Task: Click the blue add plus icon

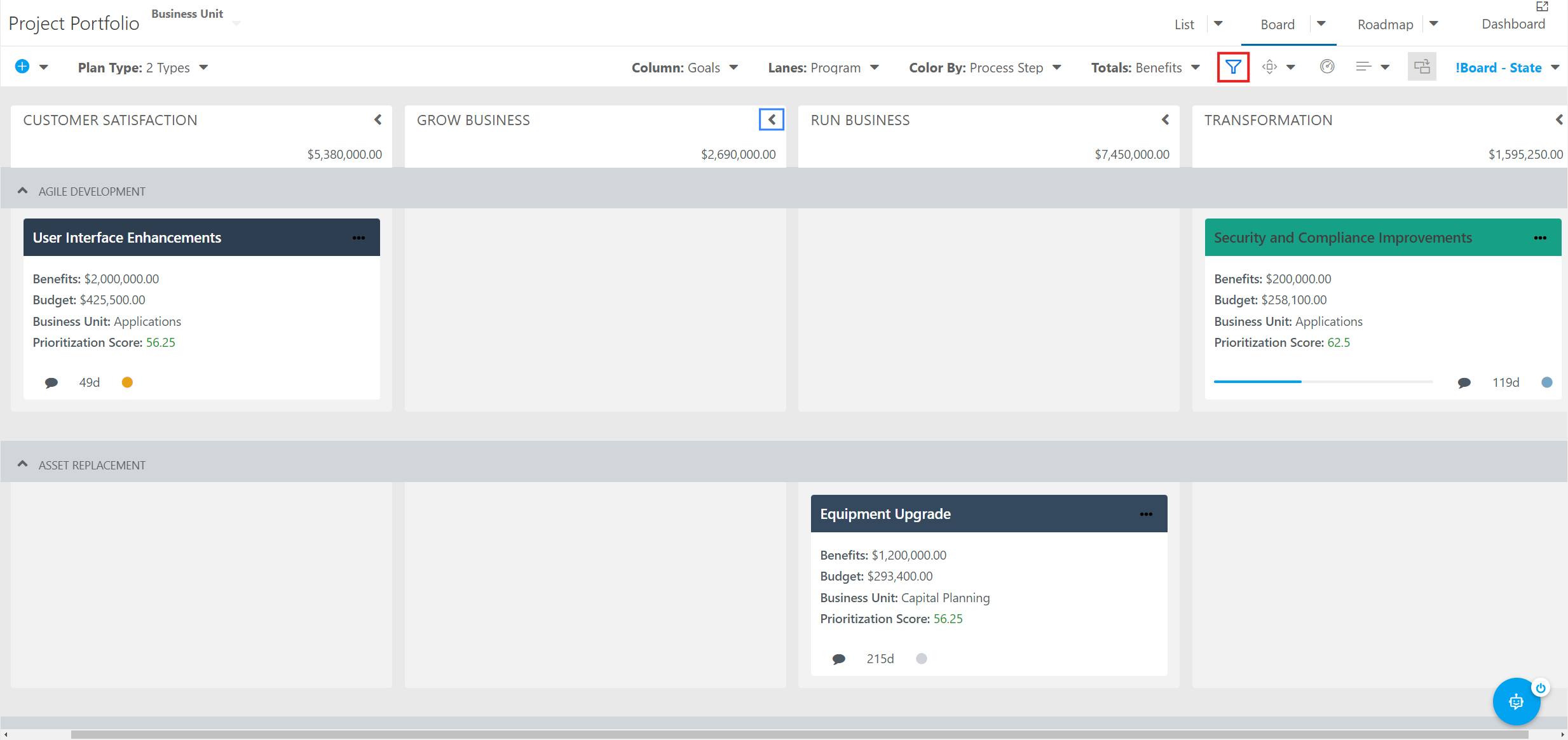Action: pyautogui.click(x=22, y=67)
